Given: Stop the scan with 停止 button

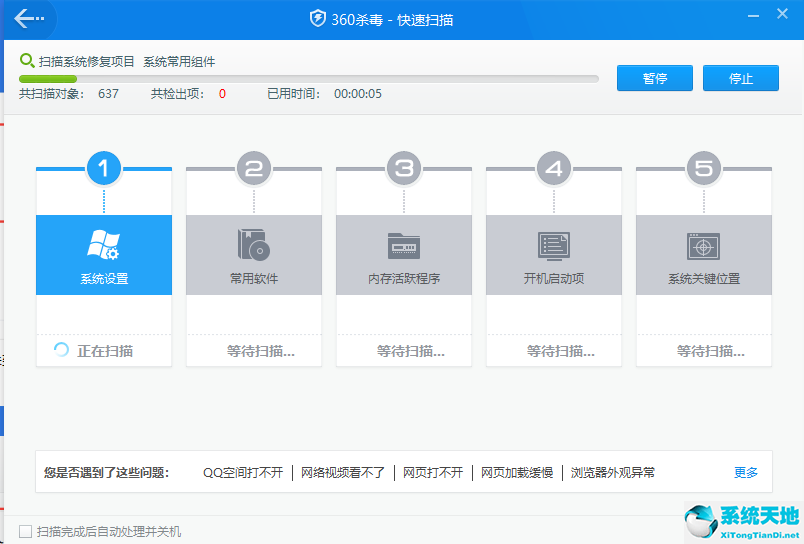Looking at the screenshot, I should 740,78.
